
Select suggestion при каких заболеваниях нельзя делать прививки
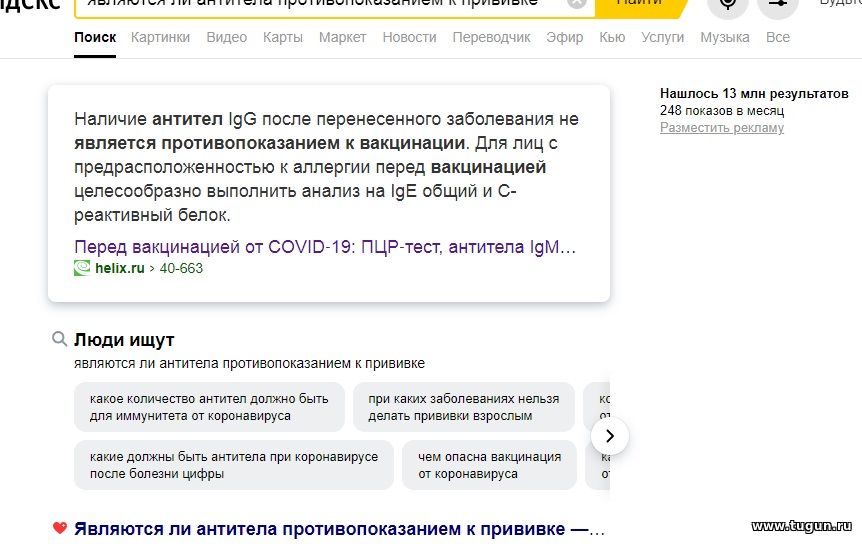pos(464,407)
